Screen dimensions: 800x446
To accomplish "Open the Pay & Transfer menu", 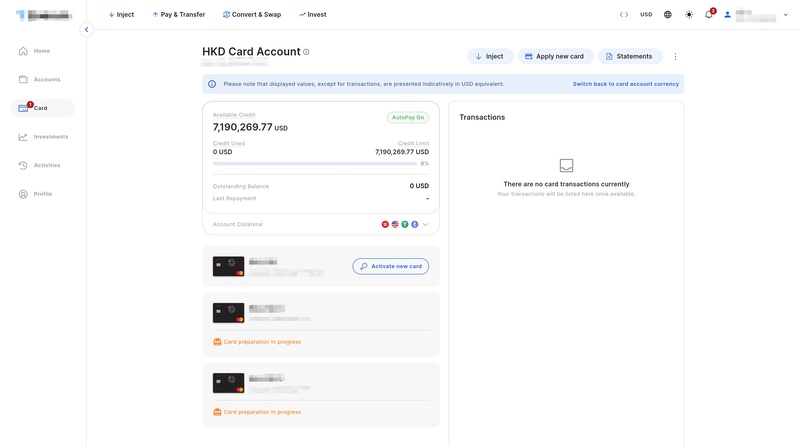I will 179,14.
